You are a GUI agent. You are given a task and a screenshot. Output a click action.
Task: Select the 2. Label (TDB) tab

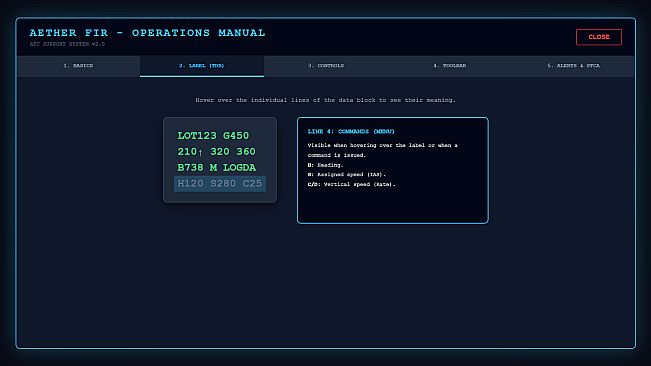coord(202,66)
